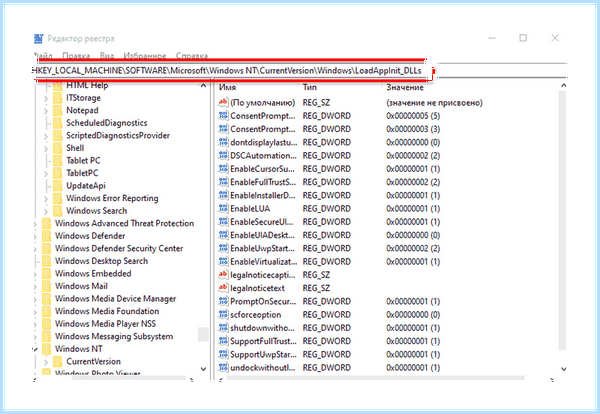This screenshot has height=414, width=600.
Task: Select the EnableFullTrustS... value name
Action: (x=263, y=182)
